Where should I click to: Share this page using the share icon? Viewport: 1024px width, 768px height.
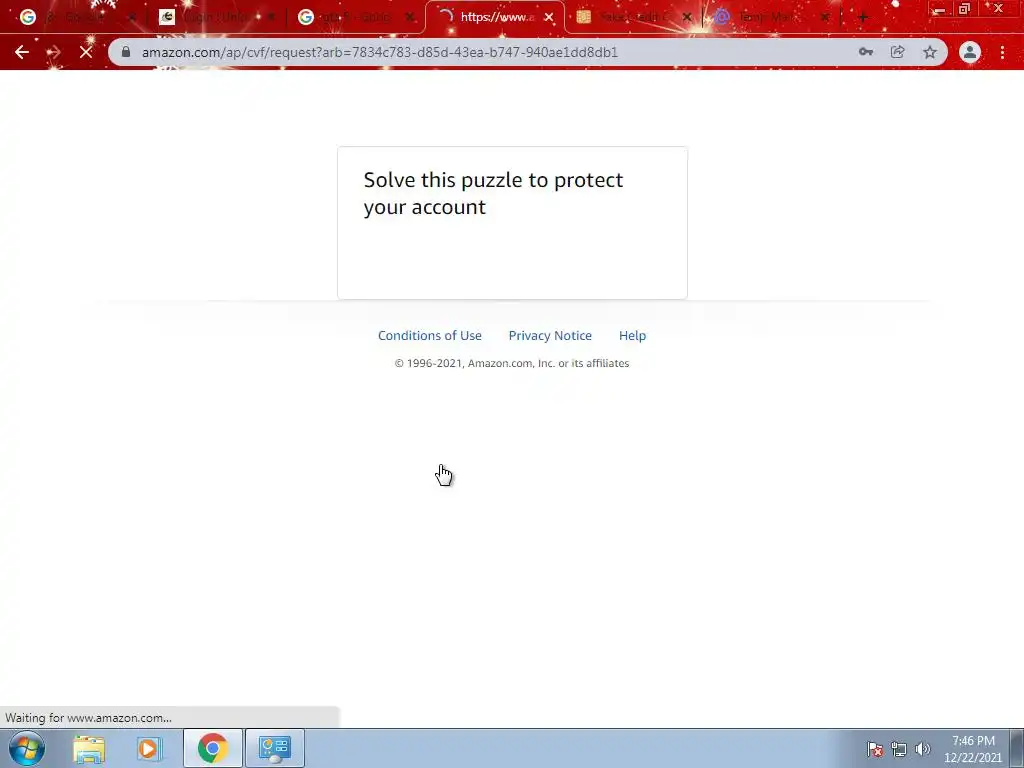point(898,52)
